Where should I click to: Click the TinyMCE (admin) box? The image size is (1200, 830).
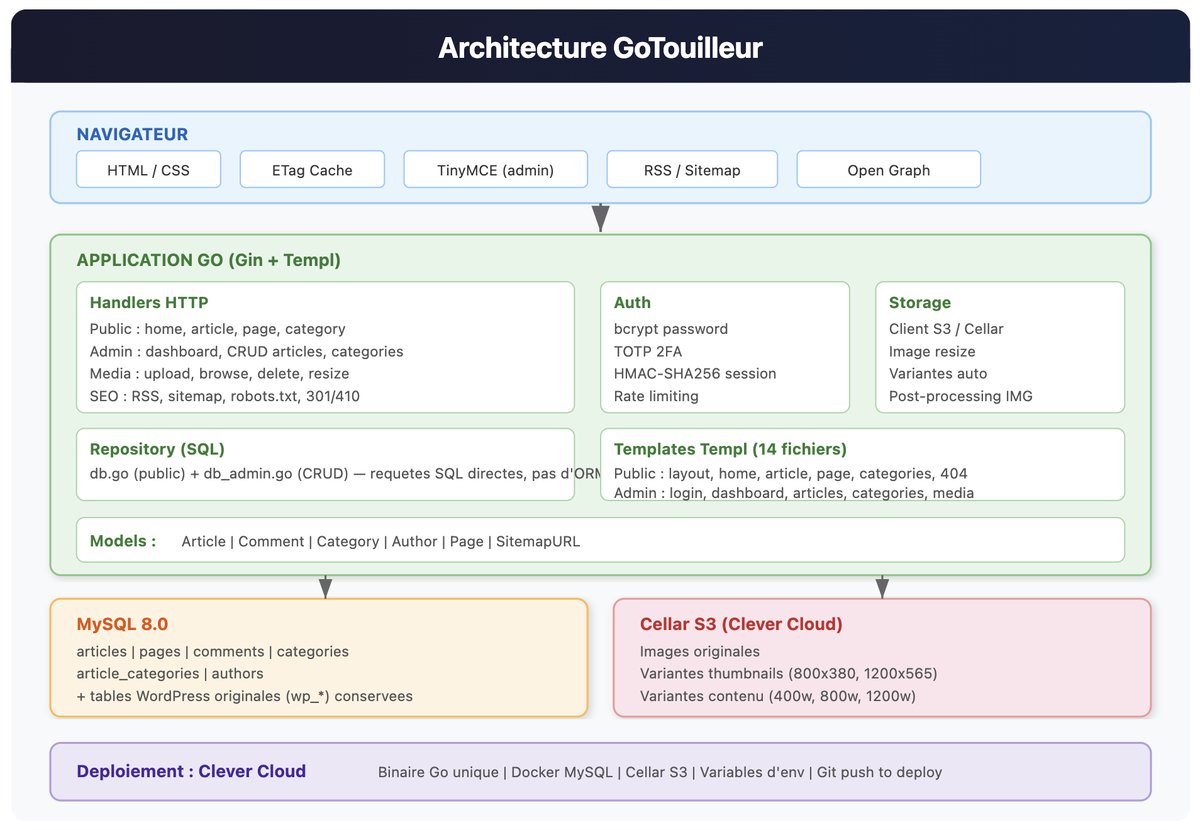[495, 170]
